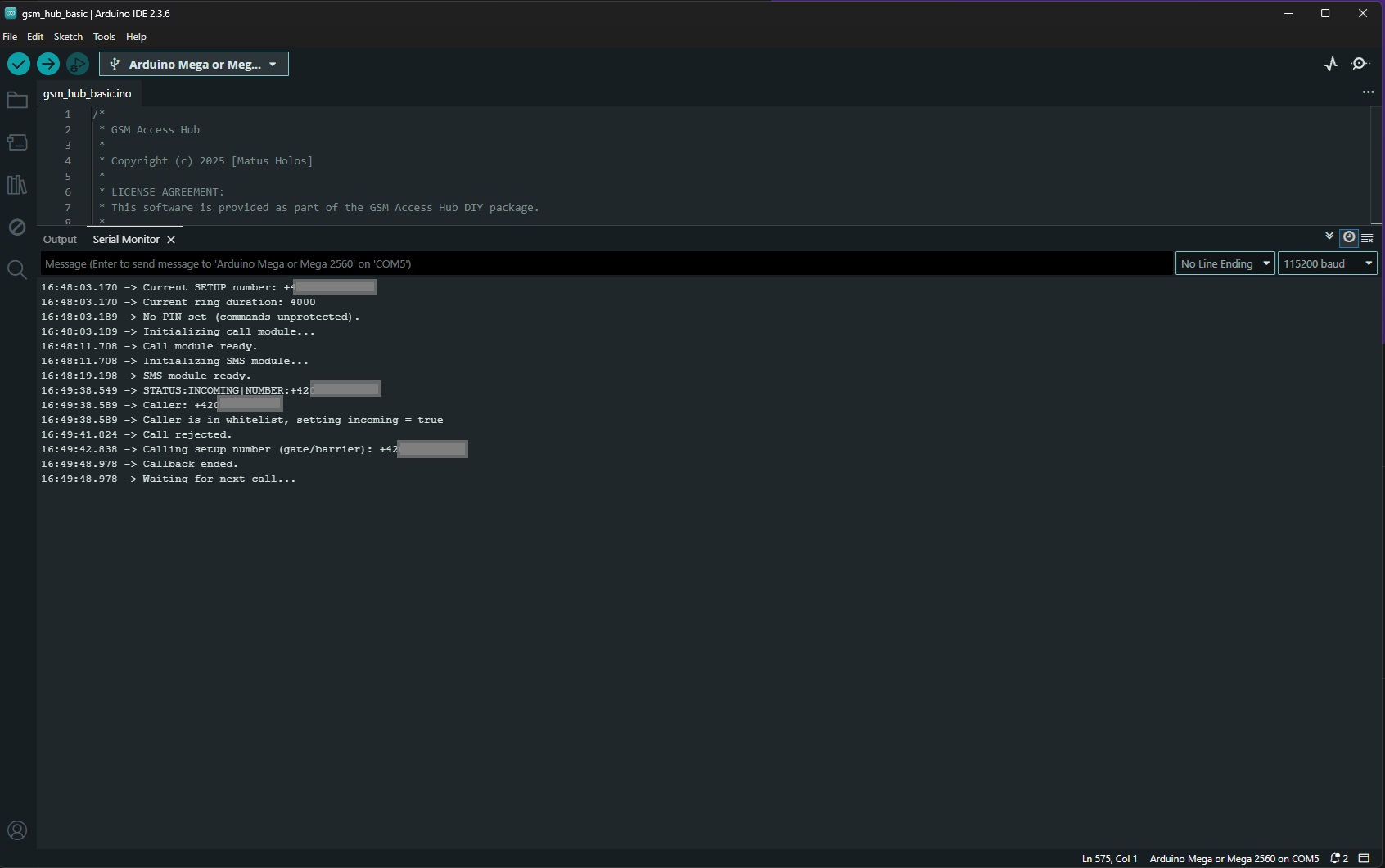Verify the sketch with the checkmark button

click(x=19, y=64)
